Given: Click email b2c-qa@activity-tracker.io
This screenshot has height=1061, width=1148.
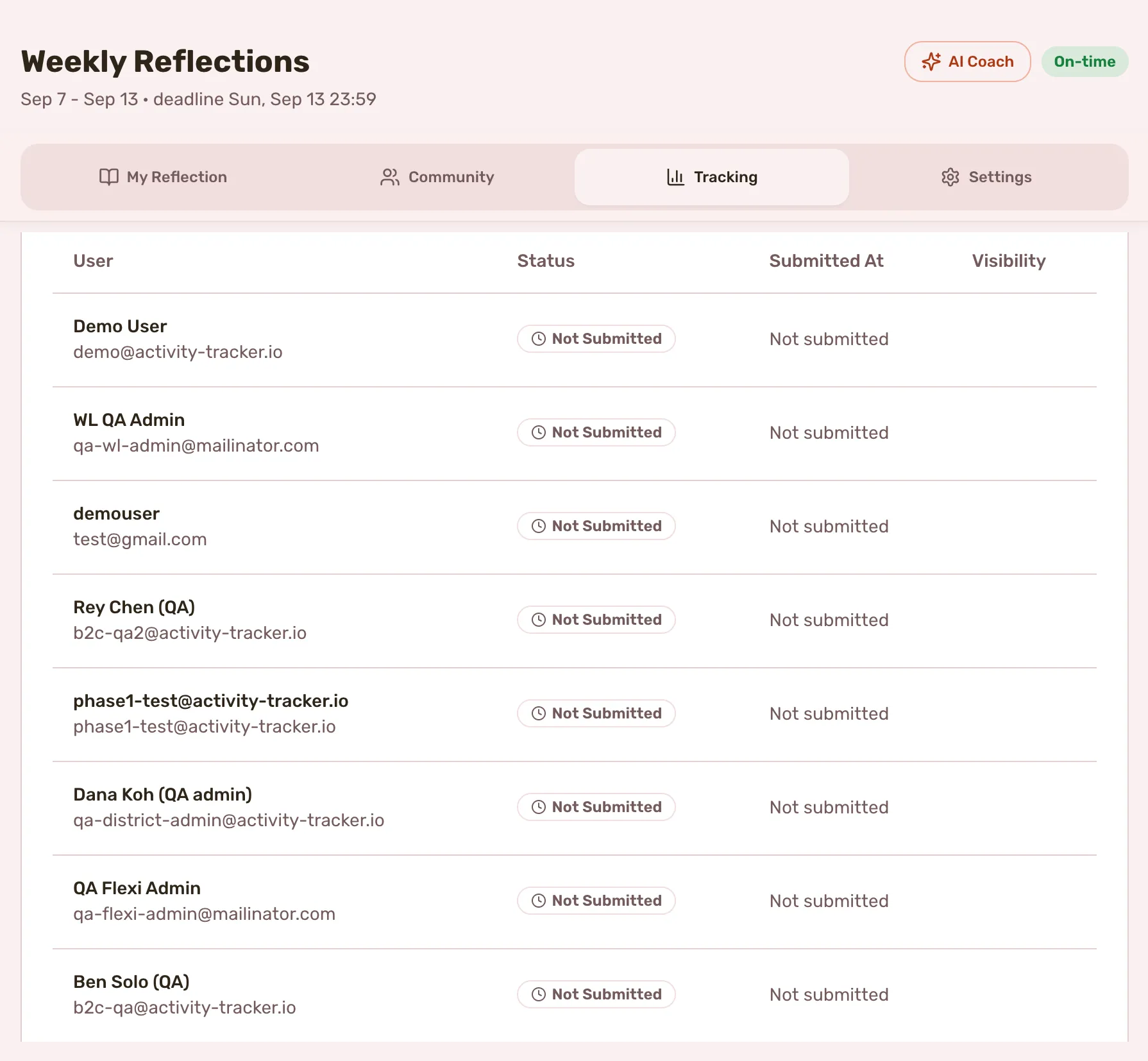Looking at the screenshot, I should (184, 1008).
